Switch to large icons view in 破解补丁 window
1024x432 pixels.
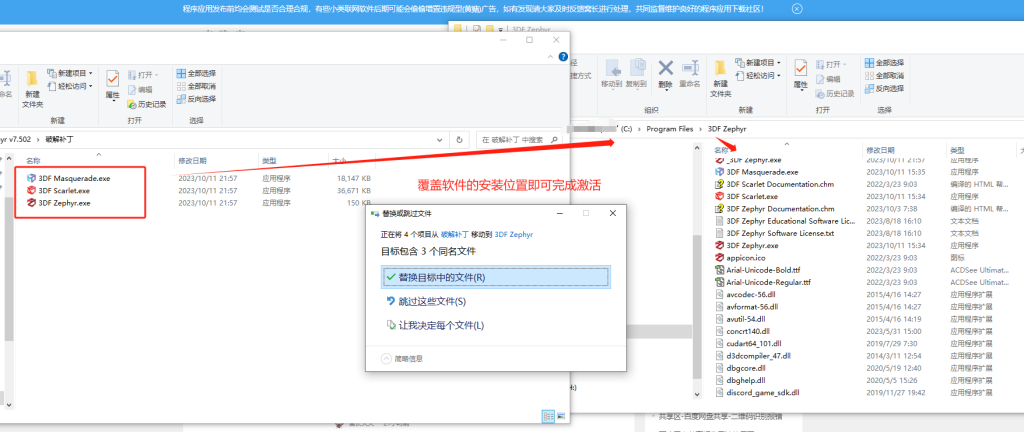click(560, 416)
